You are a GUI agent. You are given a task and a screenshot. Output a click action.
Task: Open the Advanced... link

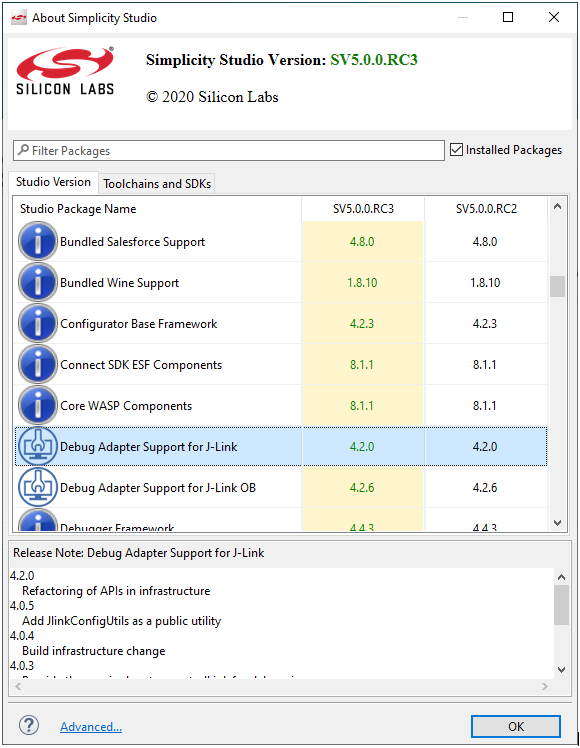coord(91,727)
